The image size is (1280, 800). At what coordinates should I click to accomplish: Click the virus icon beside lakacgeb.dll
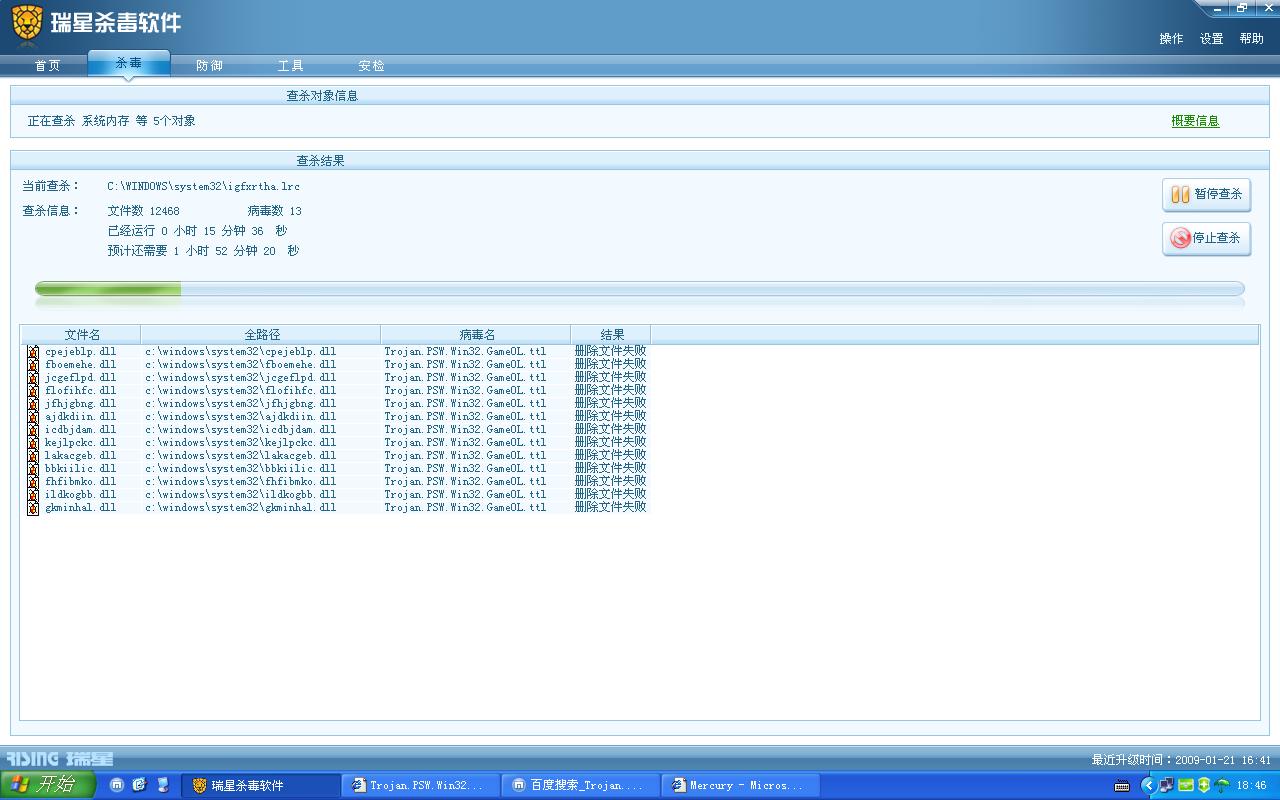click(33, 456)
